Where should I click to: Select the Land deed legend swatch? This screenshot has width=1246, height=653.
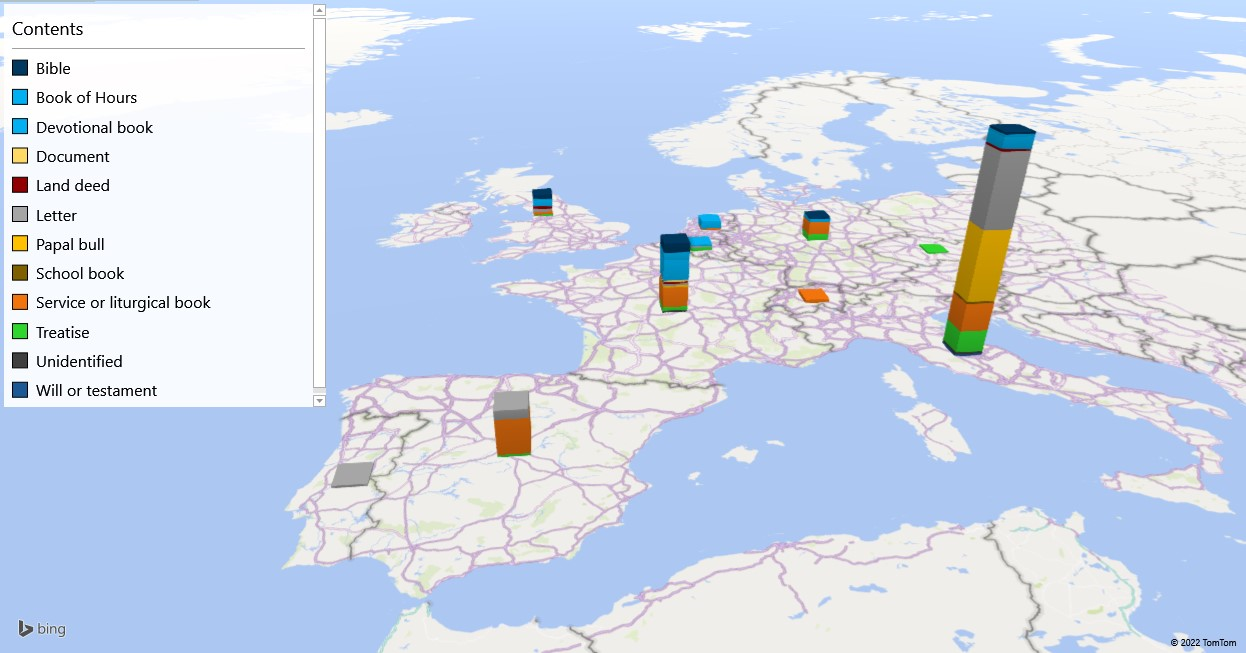tap(20, 185)
